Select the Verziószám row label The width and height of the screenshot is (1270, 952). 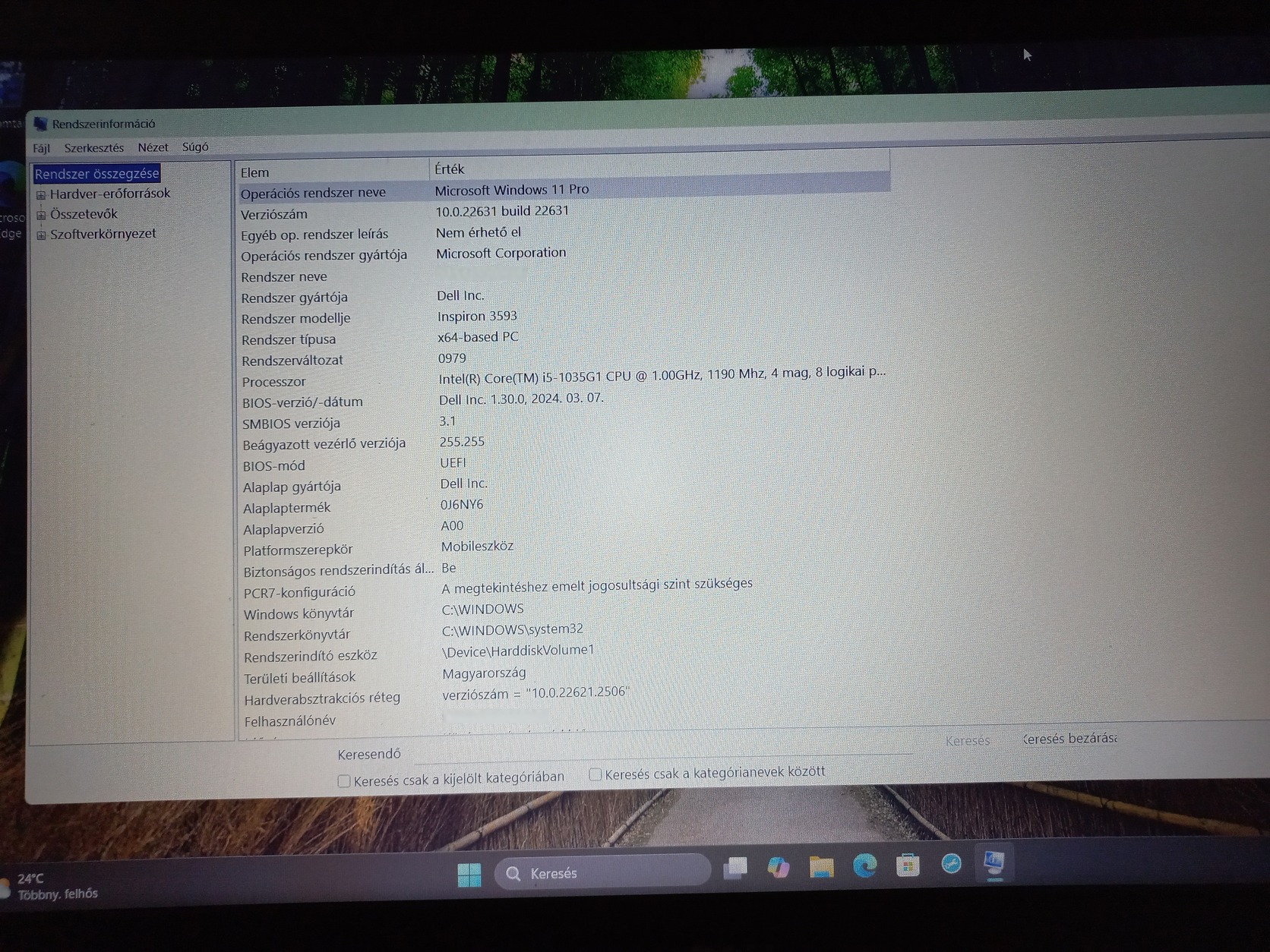[274, 214]
